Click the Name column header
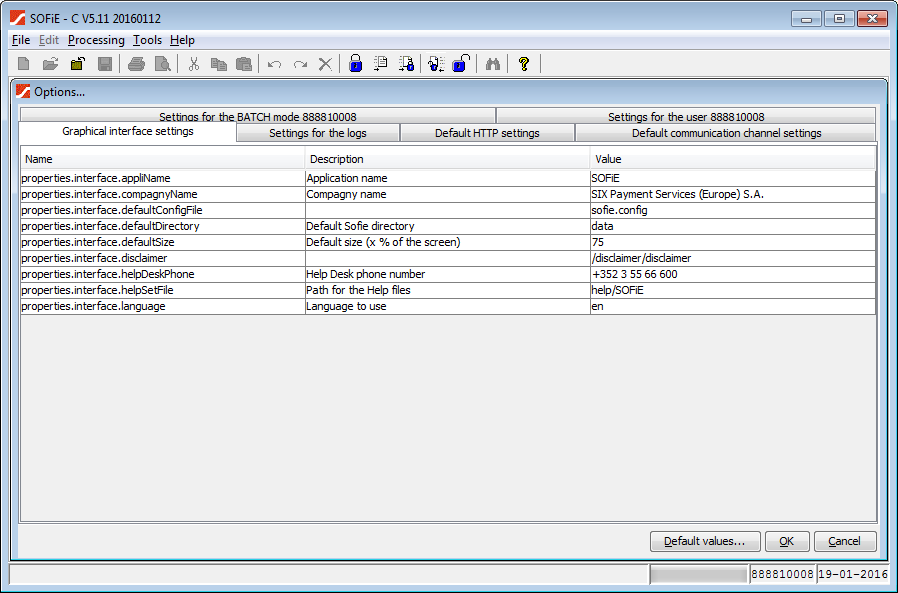Image resolution: width=898 pixels, height=593 pixels. coord(162,159)
